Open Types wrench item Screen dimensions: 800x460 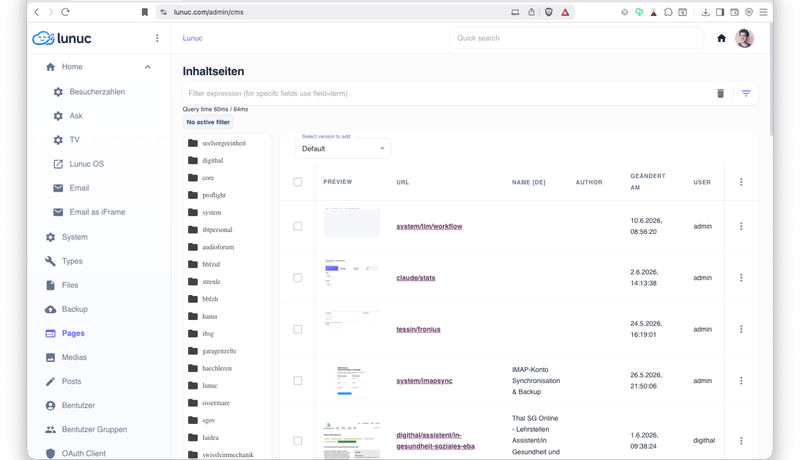[72, 261]
